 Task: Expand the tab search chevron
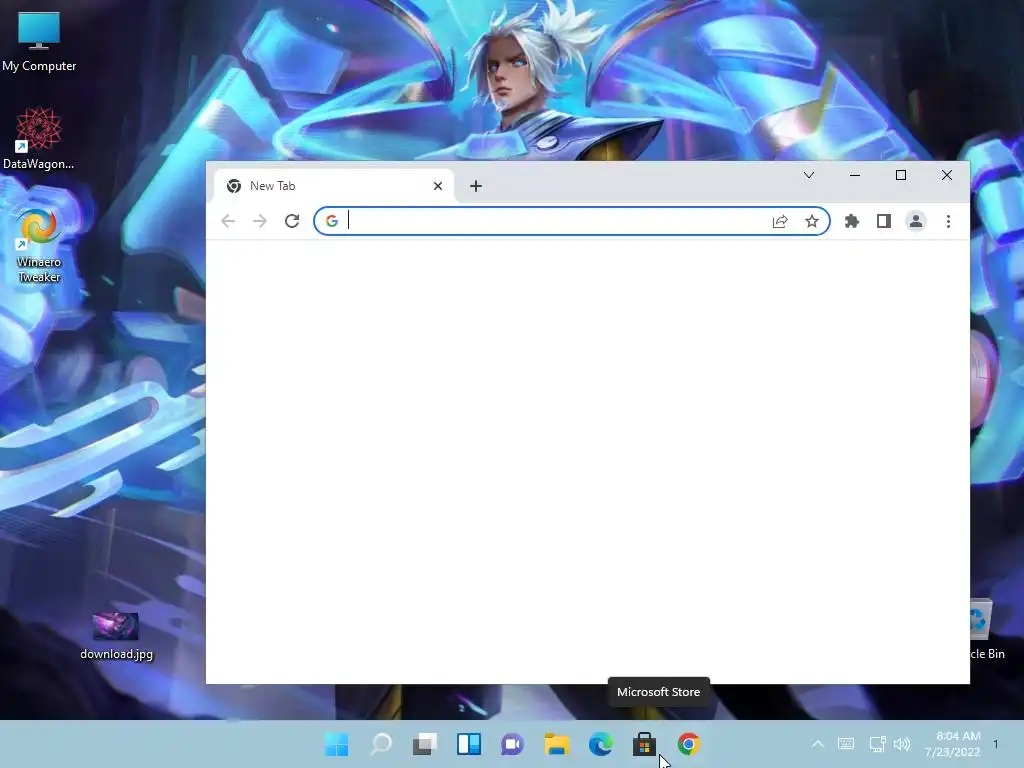808,175
